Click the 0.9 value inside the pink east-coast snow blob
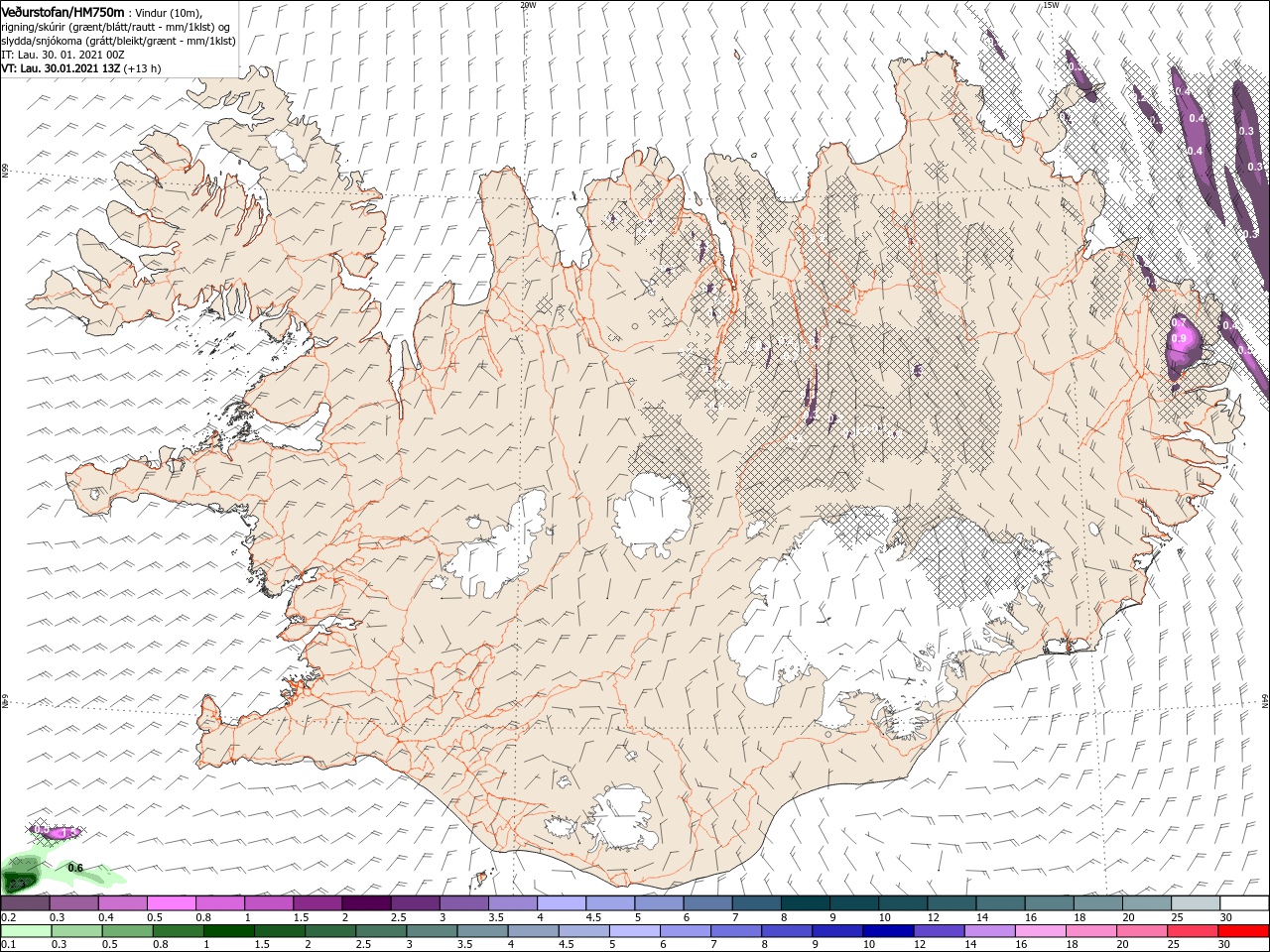 [1180, 339]
